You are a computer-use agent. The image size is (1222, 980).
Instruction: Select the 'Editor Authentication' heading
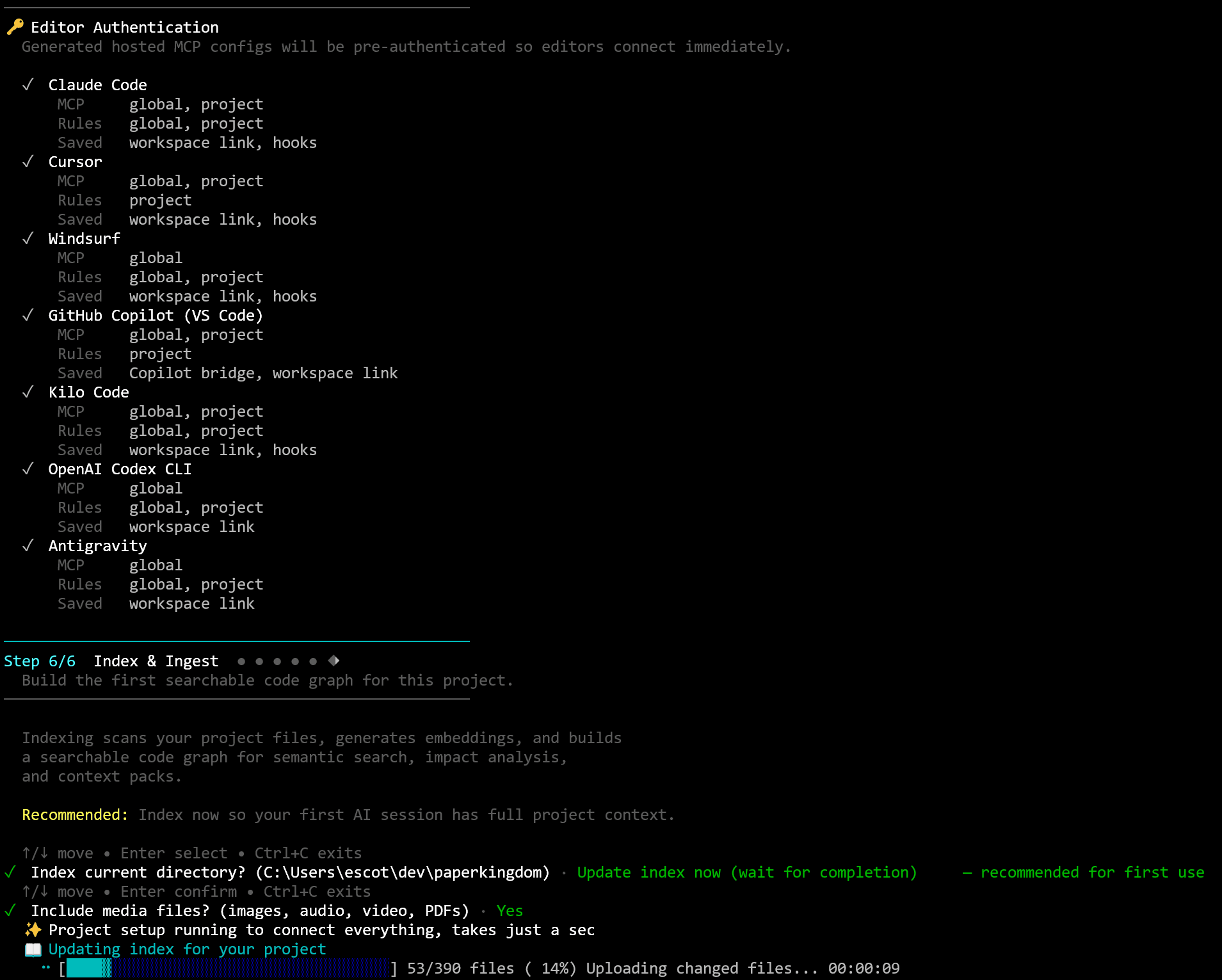point(125,28)
